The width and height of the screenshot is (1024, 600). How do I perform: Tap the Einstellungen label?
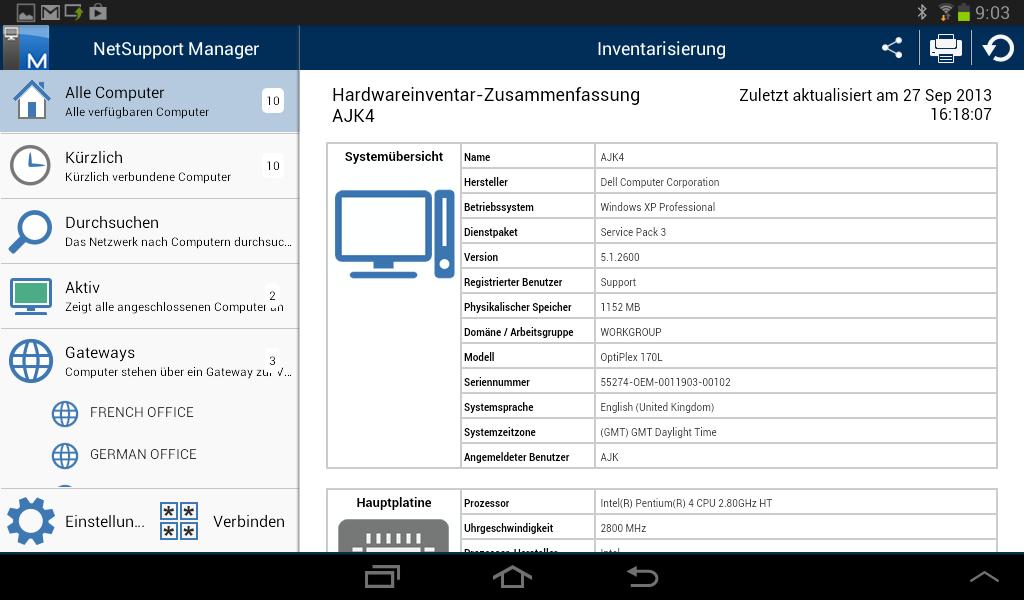point(104,522)
